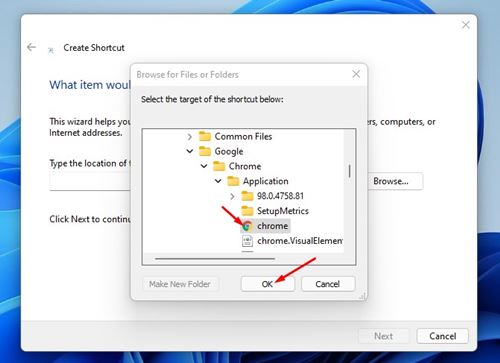The width and height of the screenshot is (500, 363).
Task: Collapse the Application folder node
Action: 218,181
